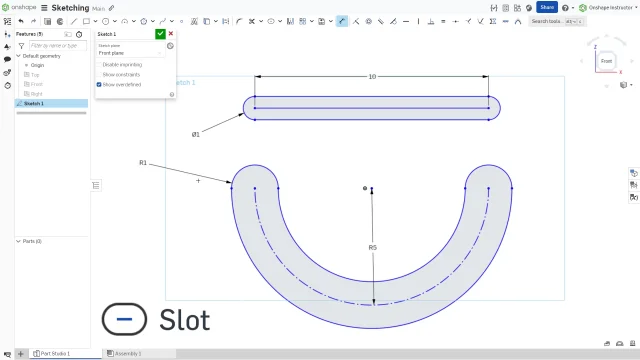Click the highlighted Dimension tool
The image size is (640, 360).
click(342, 21)
